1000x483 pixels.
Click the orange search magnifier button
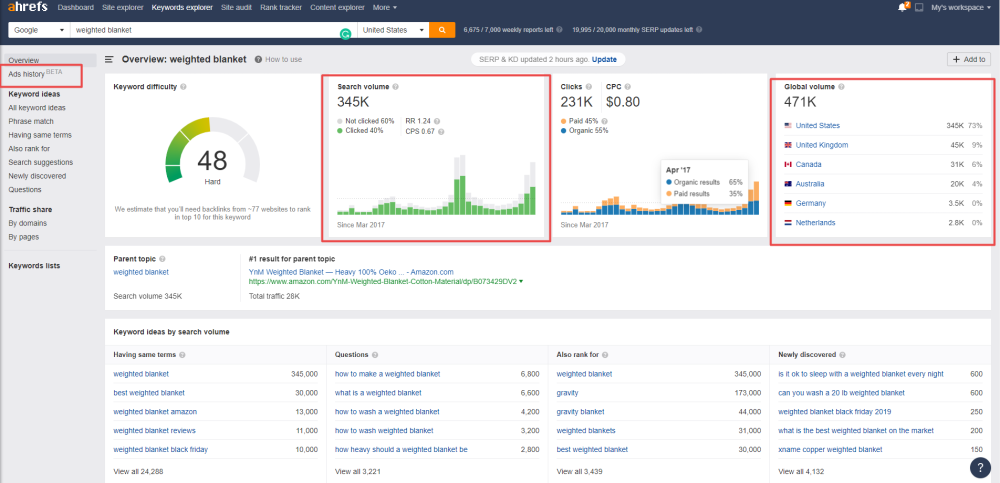(442, 30)
